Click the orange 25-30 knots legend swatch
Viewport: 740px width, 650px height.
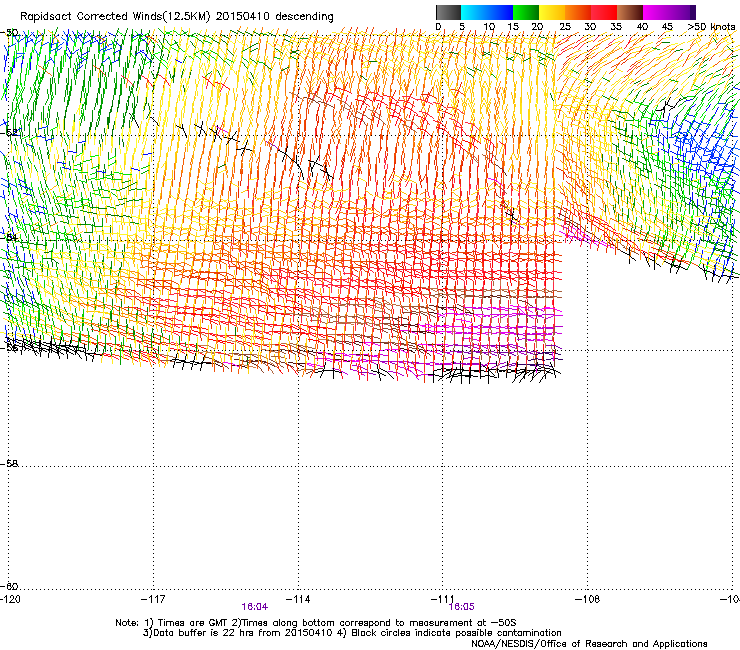tap(578, 12)
